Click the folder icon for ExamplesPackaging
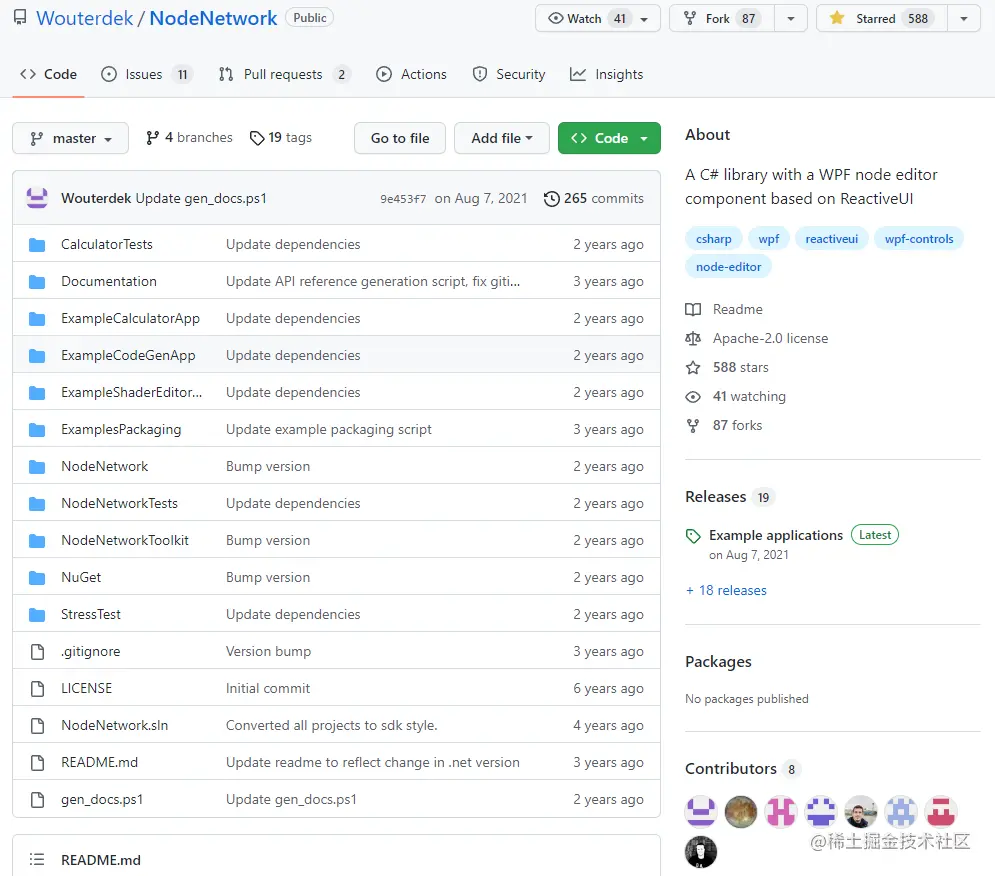 [x=37, y=430]
